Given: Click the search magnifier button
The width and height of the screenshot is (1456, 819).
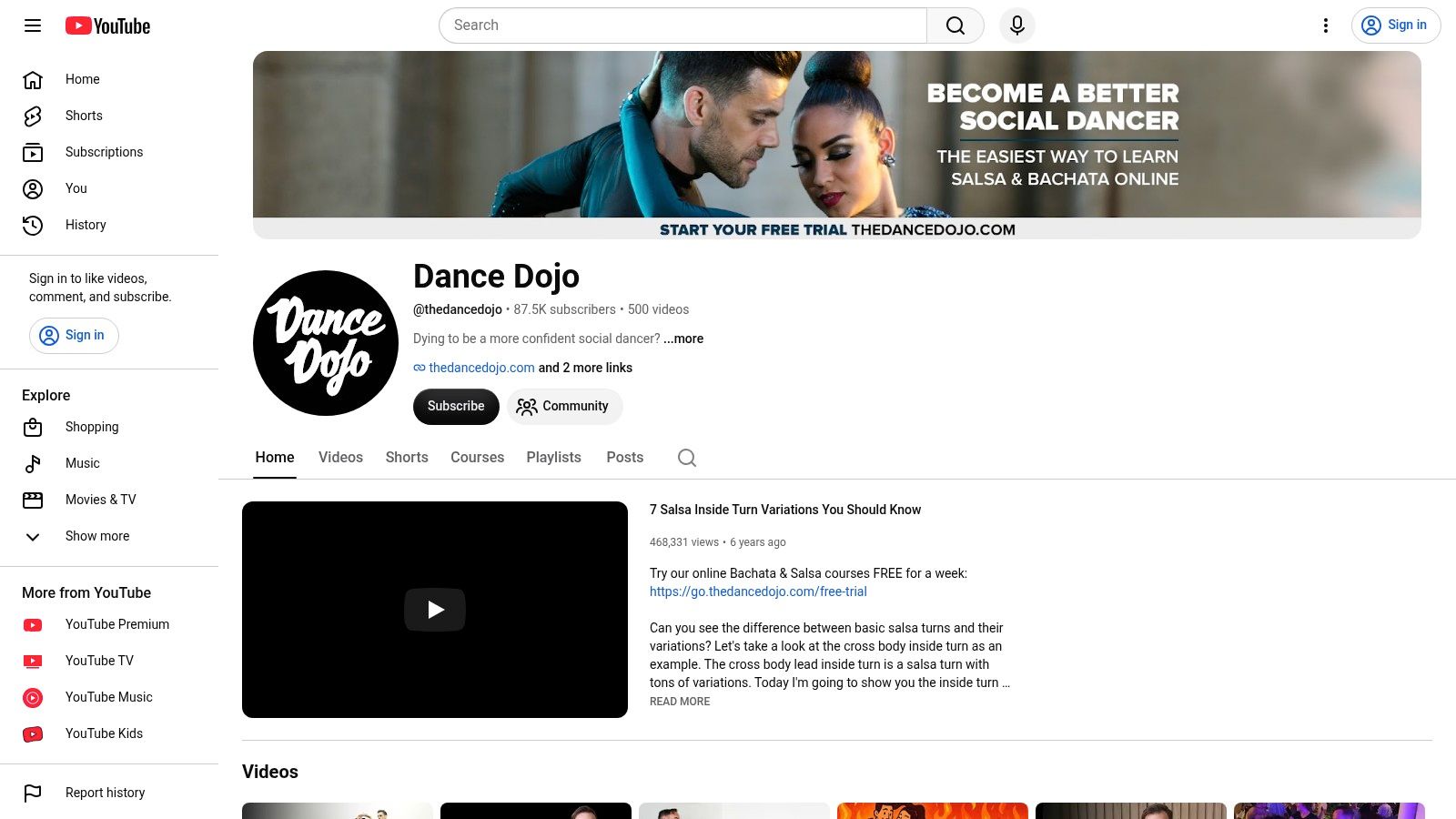Looking at the screenshot, I should [955, 25].
